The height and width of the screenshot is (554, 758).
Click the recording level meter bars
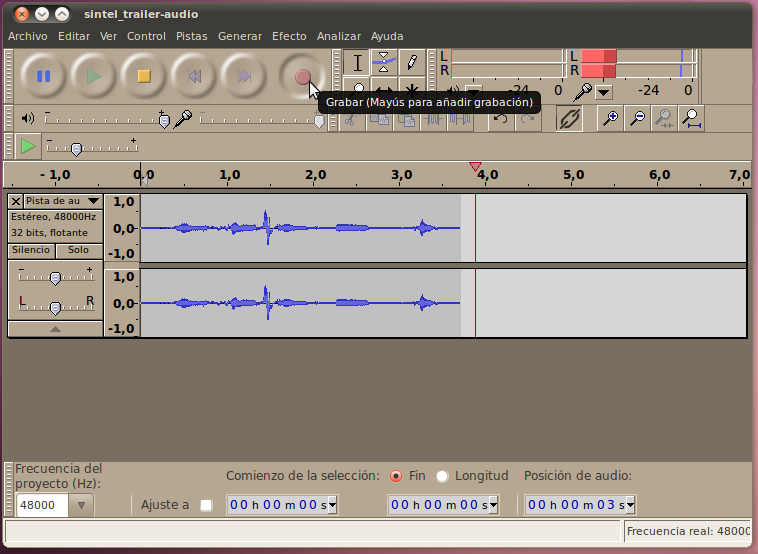click(637, 63)
